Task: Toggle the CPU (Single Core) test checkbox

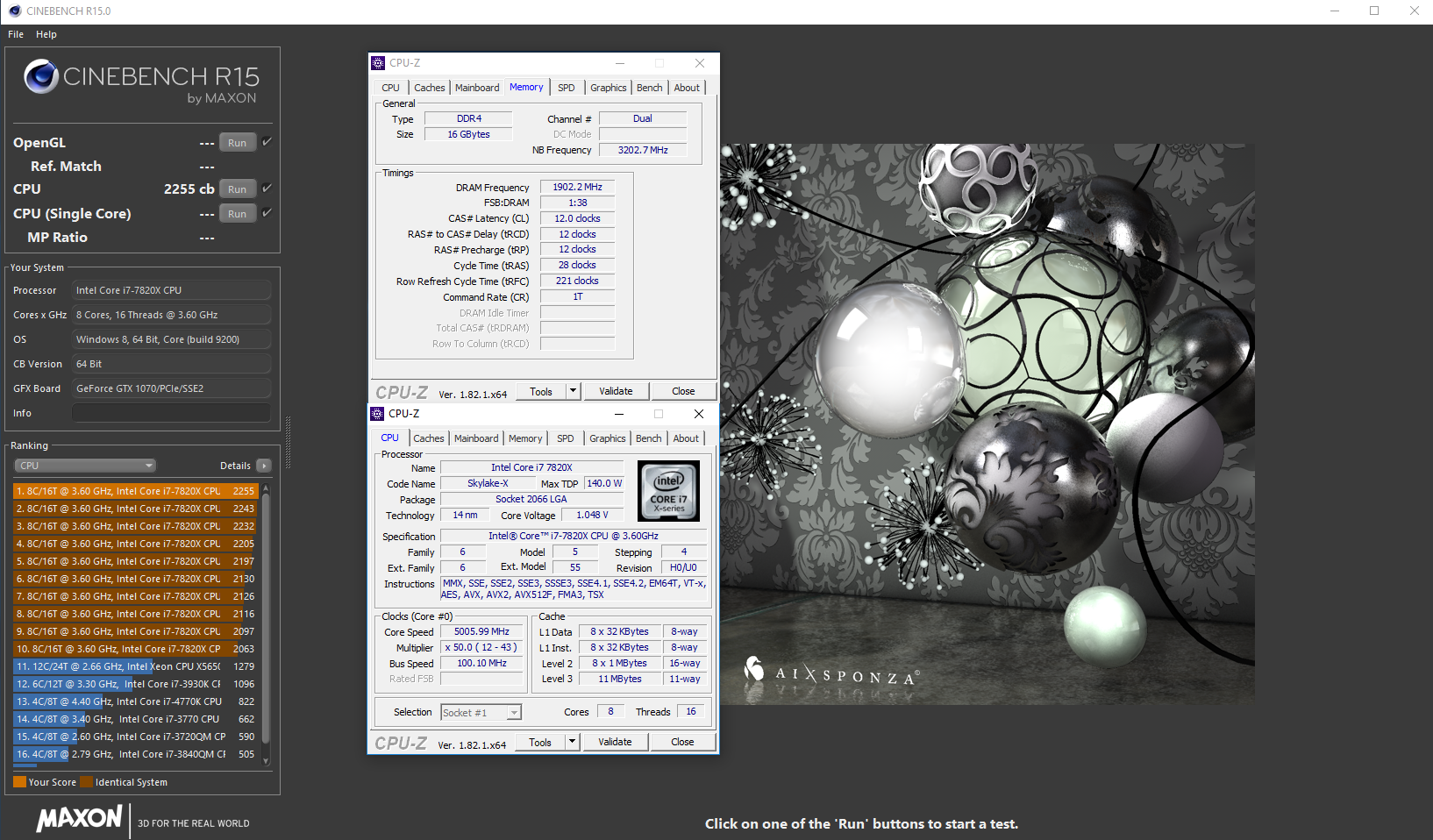Action: 267,213
